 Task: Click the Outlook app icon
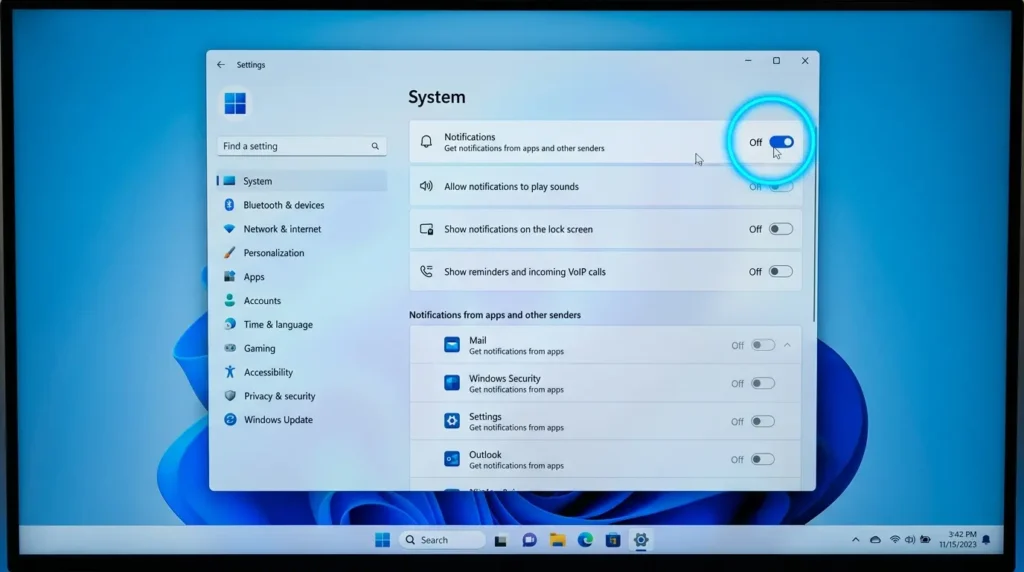pyautogui.click(x=452, y=459)
